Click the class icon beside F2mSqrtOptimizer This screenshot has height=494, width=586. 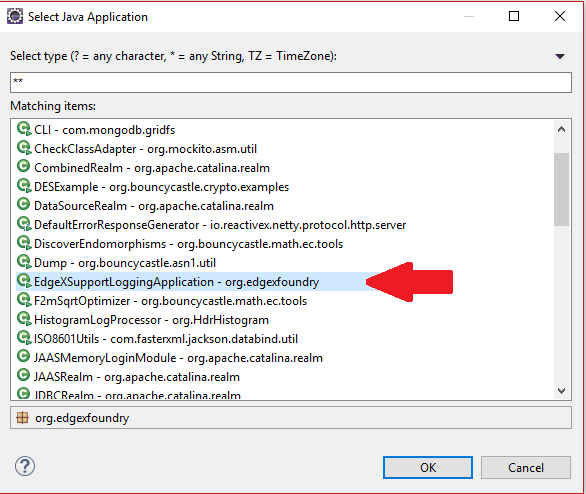click(x=24, y=300)
